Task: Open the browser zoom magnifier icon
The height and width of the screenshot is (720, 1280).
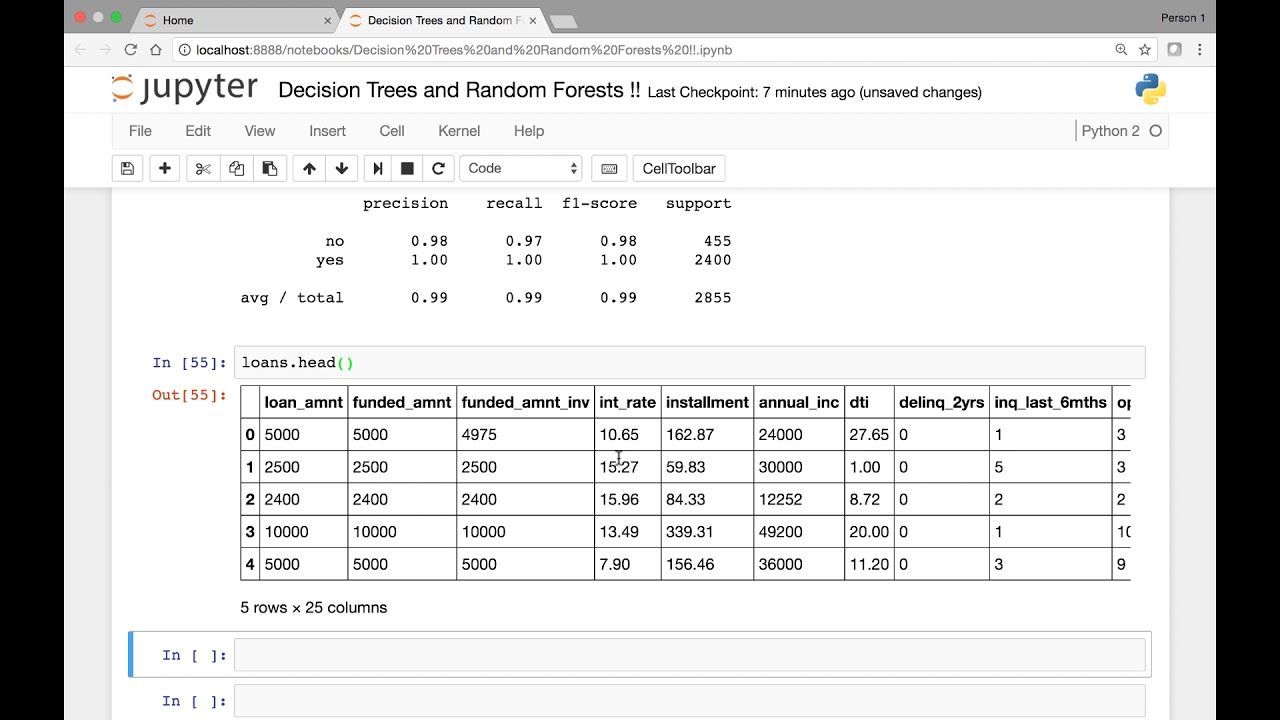Action: click(1121, 49)
